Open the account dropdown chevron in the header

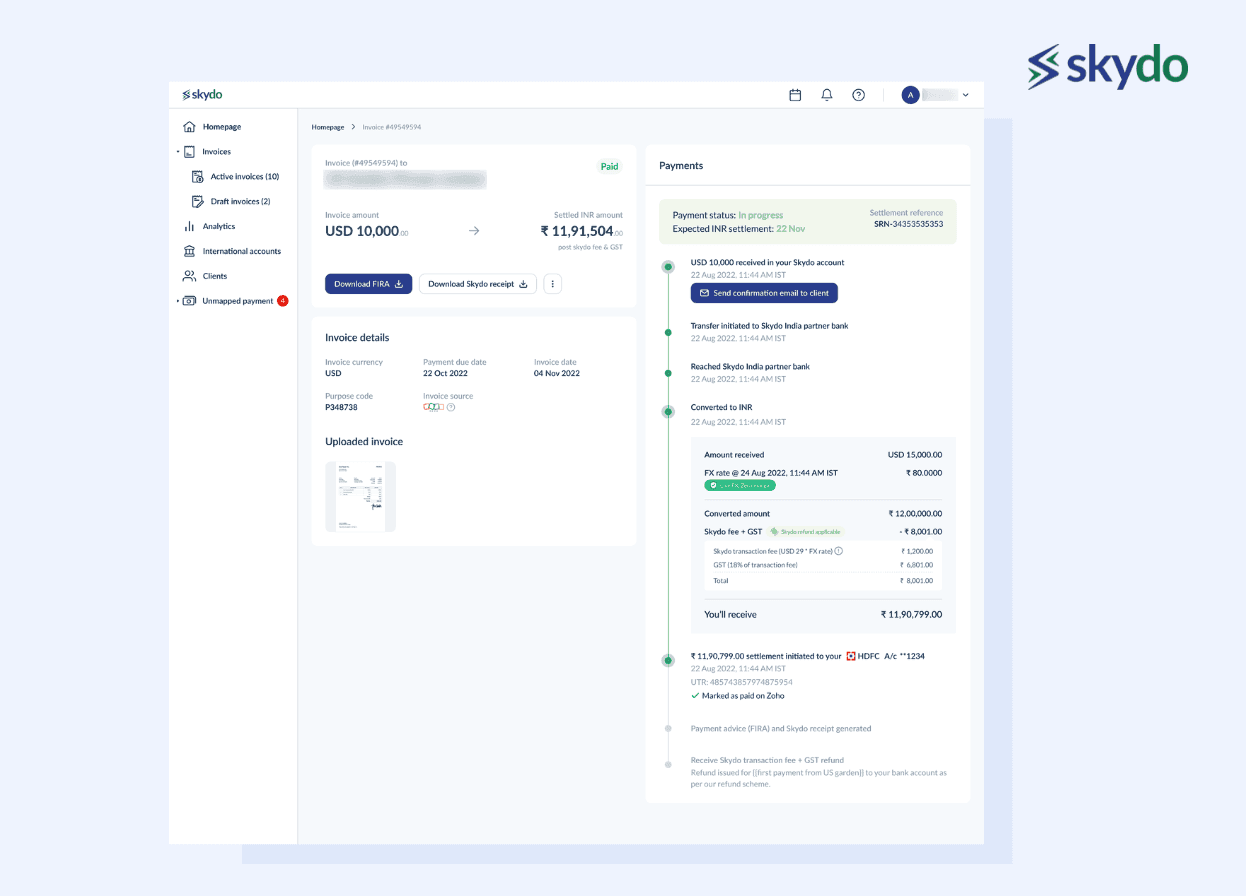pos(964,94)
